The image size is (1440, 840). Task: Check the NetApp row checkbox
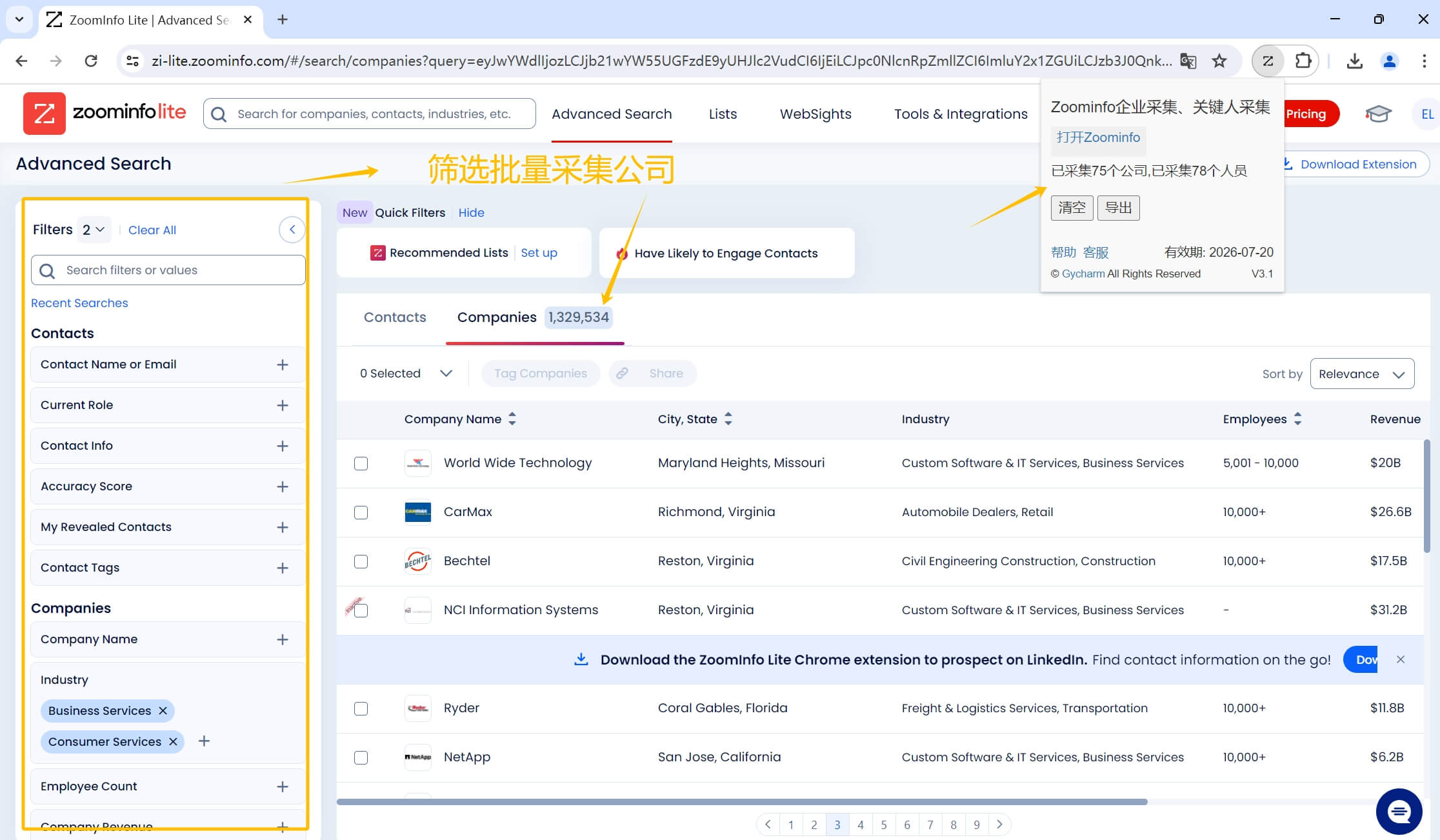[361, 757]
